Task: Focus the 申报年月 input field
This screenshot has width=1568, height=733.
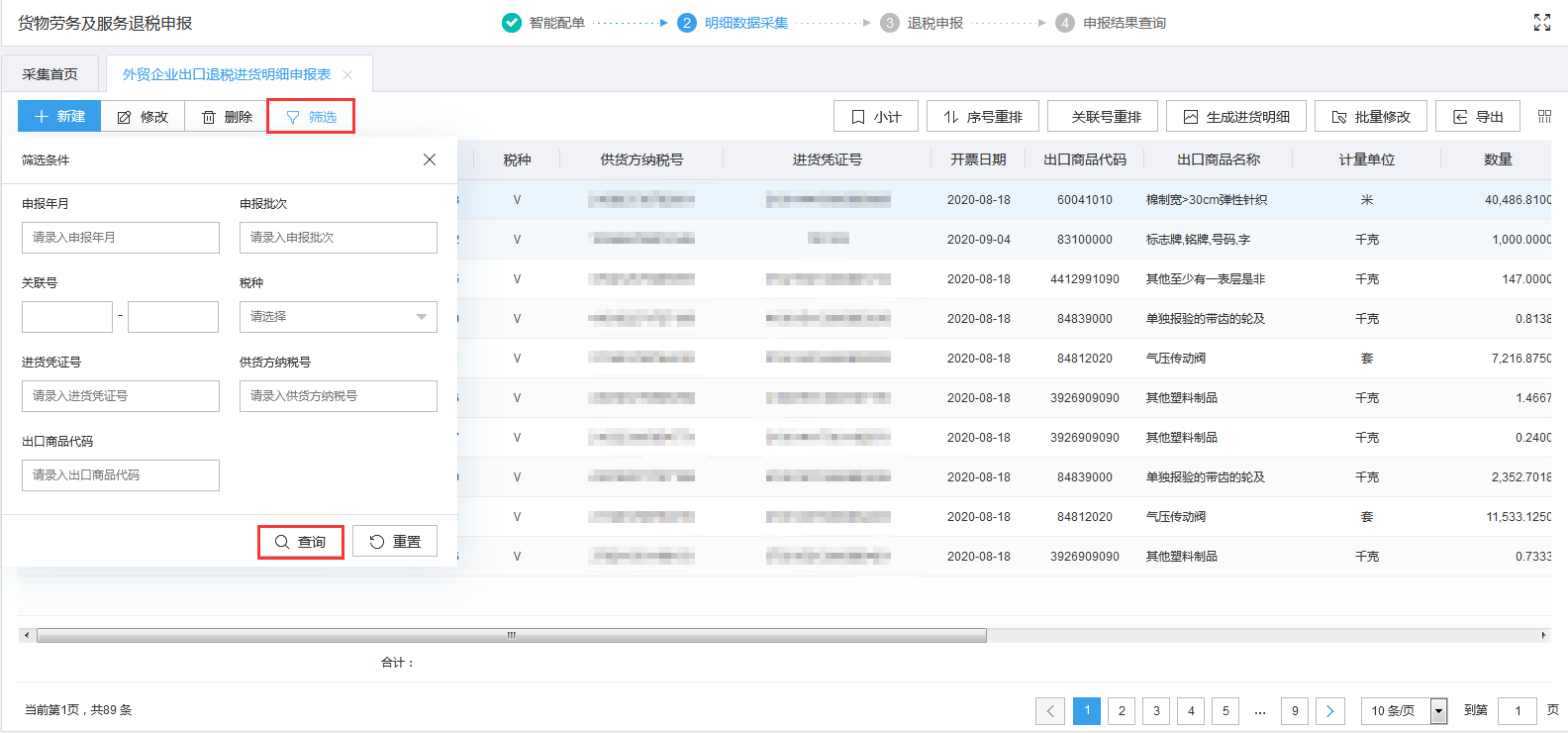Action: coord(121,238)
